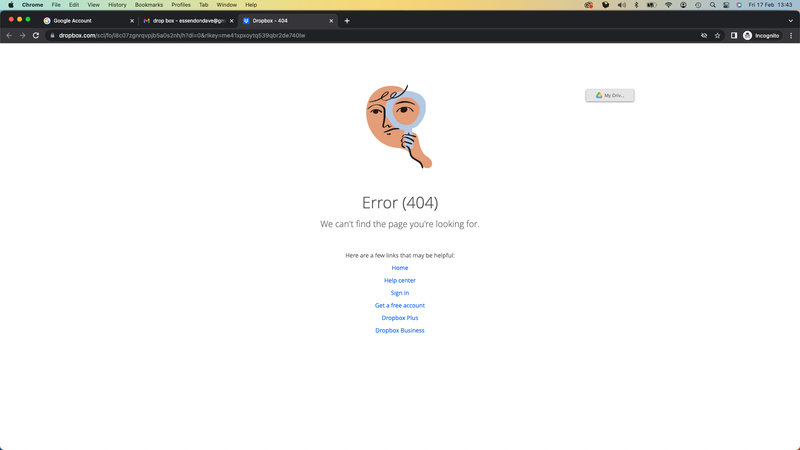Follow the Home link
This screenshot has width=800, height=450.
tap(399, 268)
